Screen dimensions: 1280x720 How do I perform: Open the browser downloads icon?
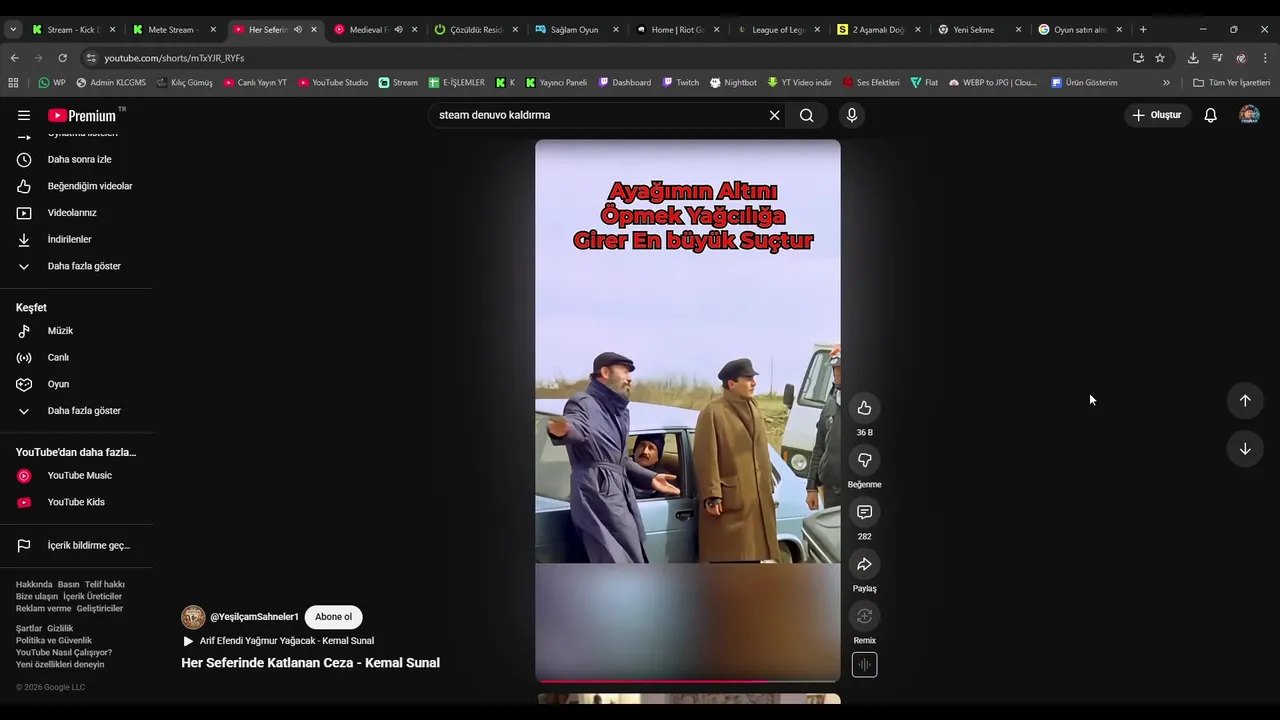[x=1193, y=58]
